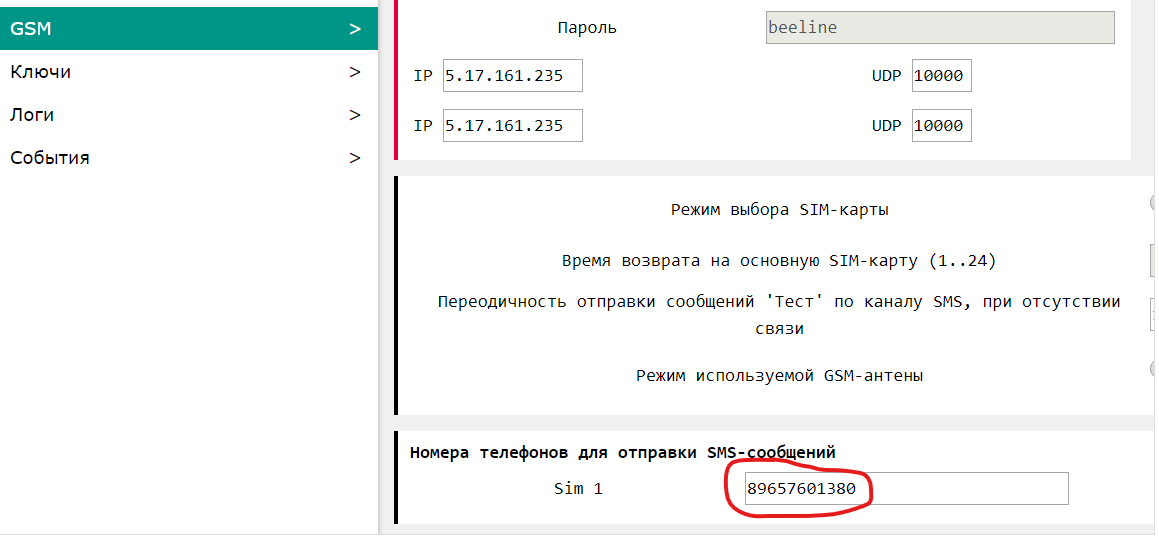1159x544 pixels.
Task: Open the Ключи menu section
Action: (188, 72)
